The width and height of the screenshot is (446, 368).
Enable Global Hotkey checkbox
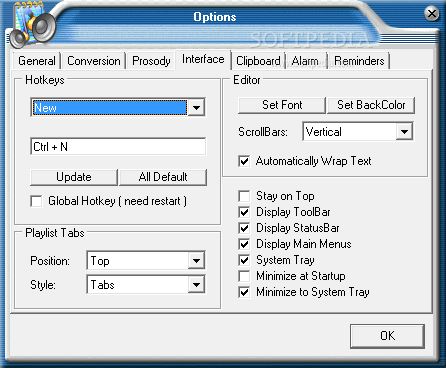pos(36,201)
